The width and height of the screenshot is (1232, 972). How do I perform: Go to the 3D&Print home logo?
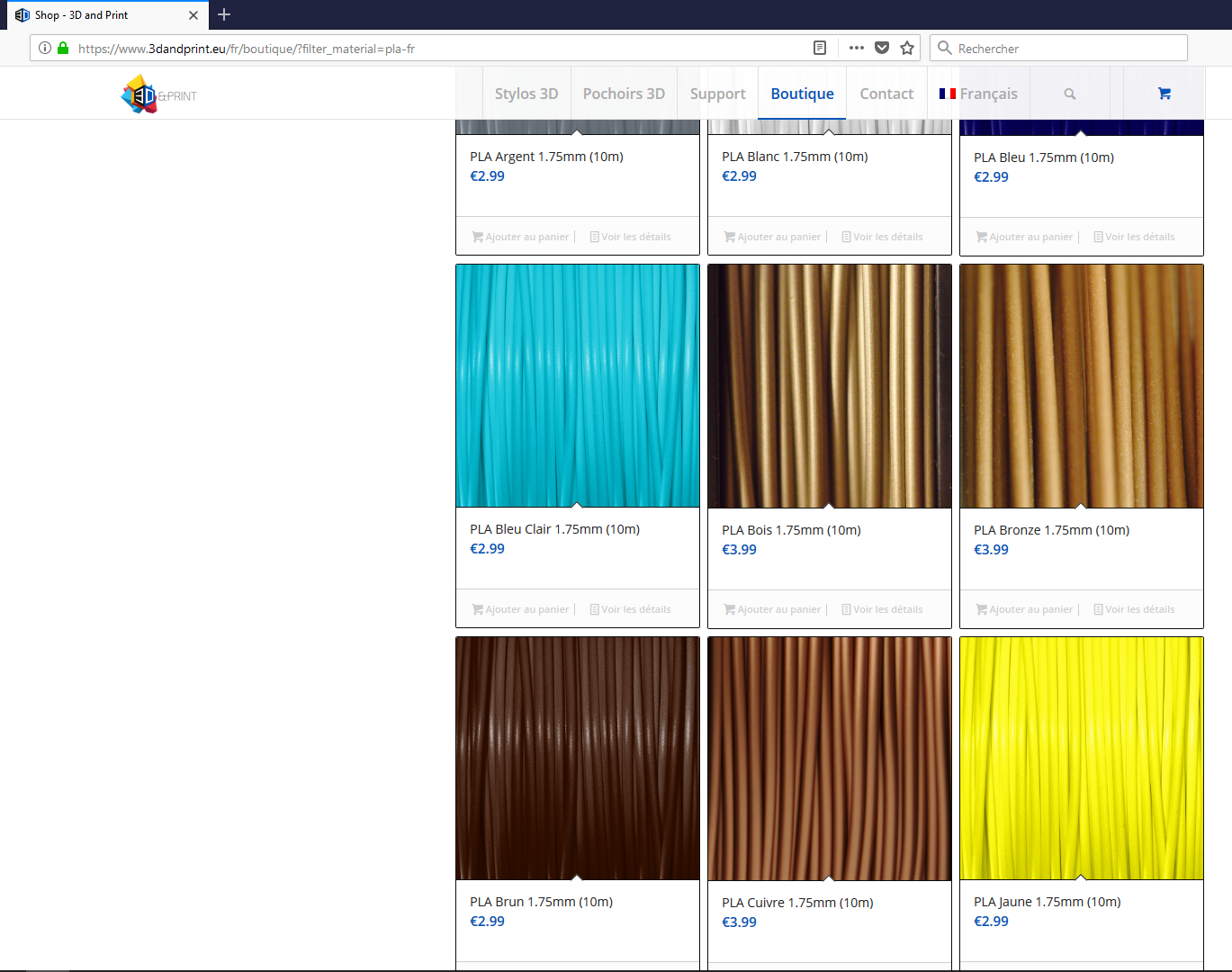(x=159, y=94)
